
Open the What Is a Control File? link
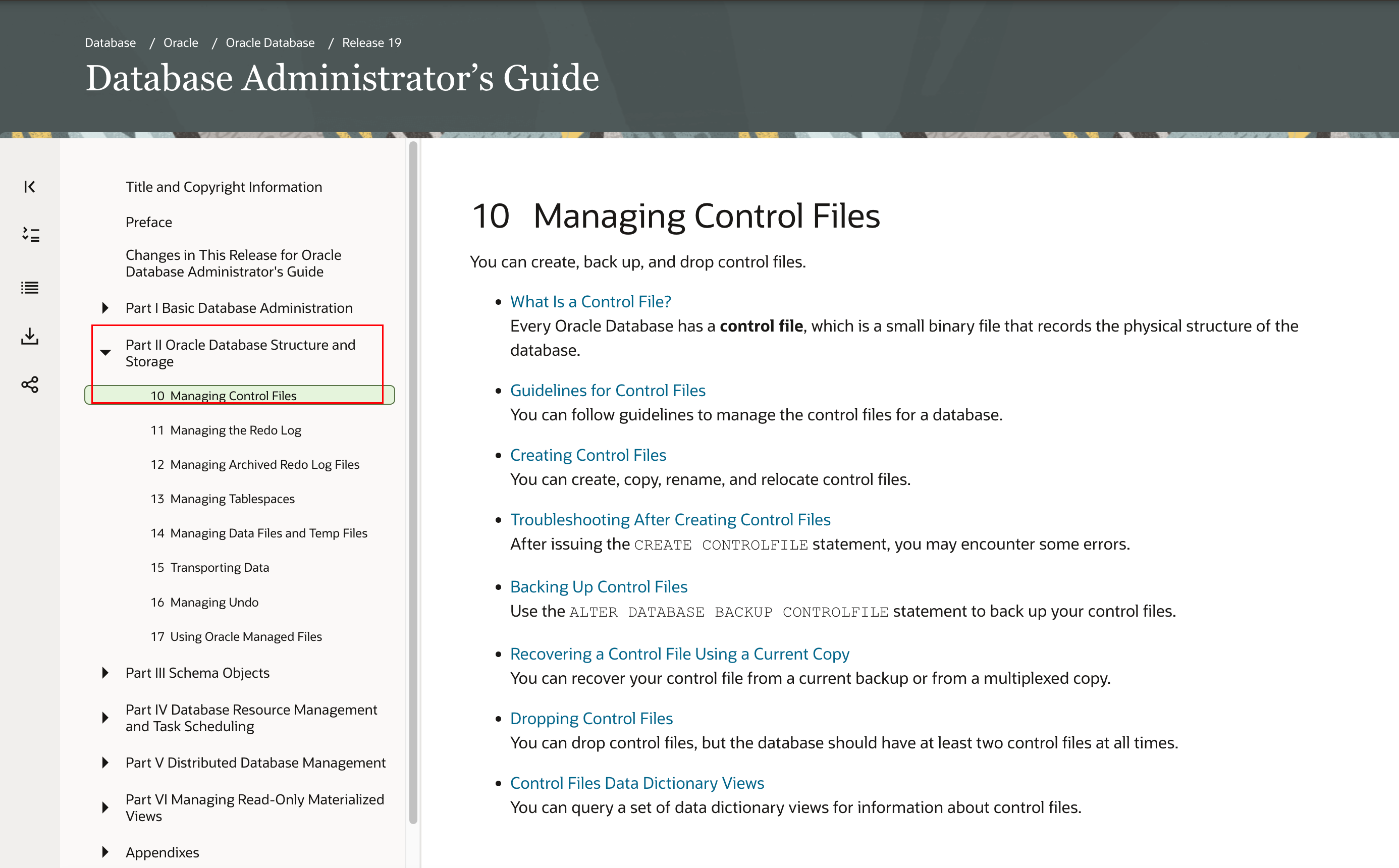point(590,301)
